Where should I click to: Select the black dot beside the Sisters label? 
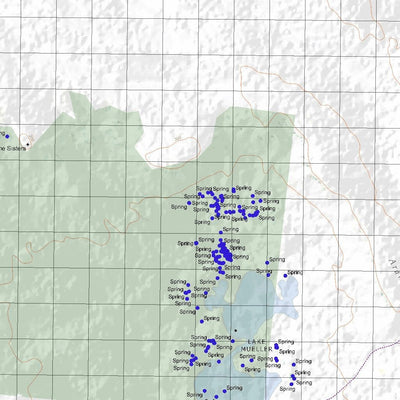click(x=28, y=144)
